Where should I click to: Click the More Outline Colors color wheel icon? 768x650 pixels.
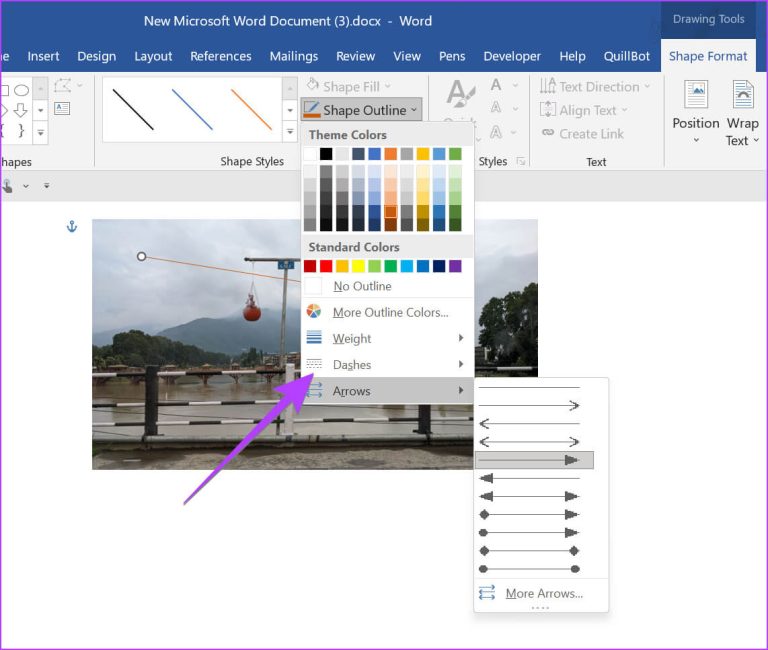point(314,312)
